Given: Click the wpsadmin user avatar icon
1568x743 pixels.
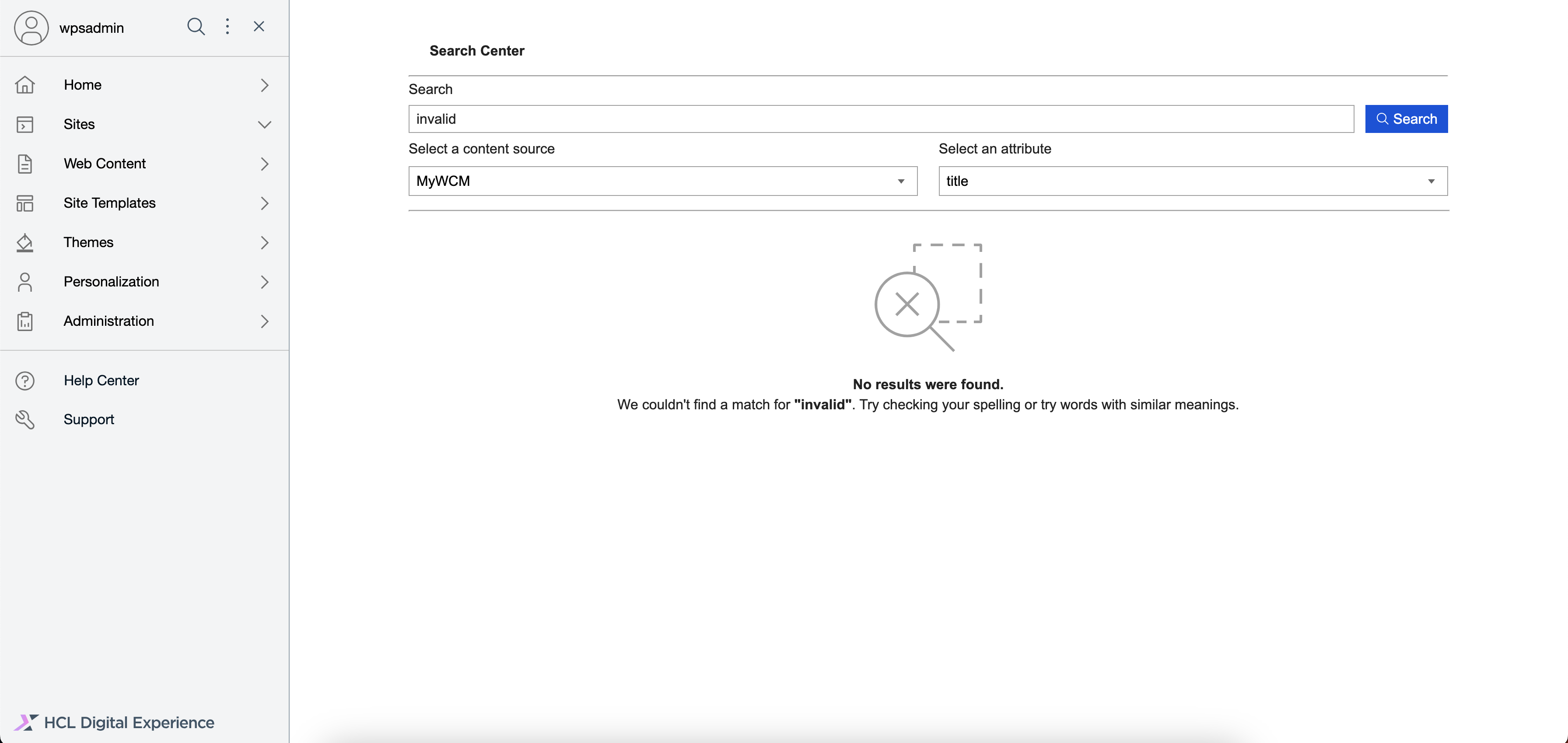Looking at the screenshot, I should pos(31,28).
